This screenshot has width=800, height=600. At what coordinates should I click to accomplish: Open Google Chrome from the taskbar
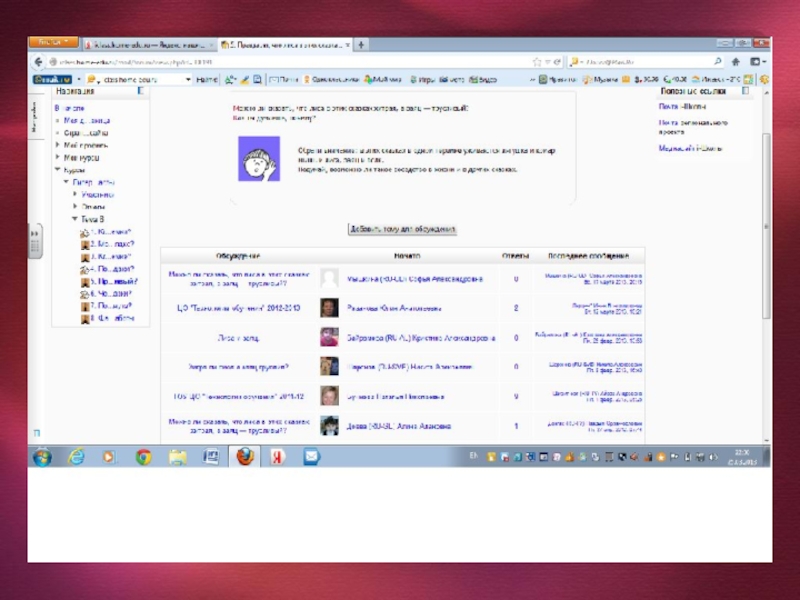click(x=143, y=456)
